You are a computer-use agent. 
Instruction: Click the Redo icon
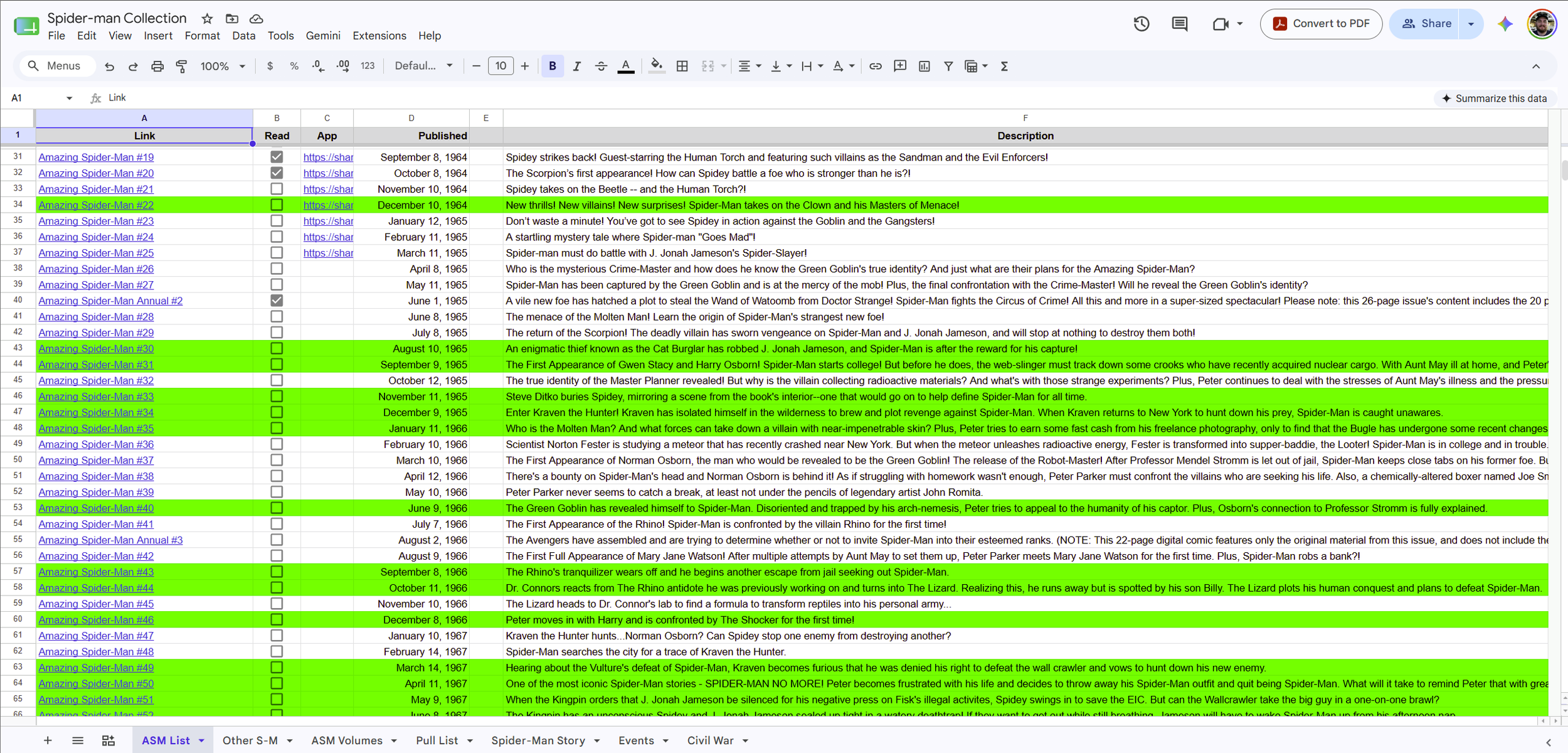(x=133, y=66)
